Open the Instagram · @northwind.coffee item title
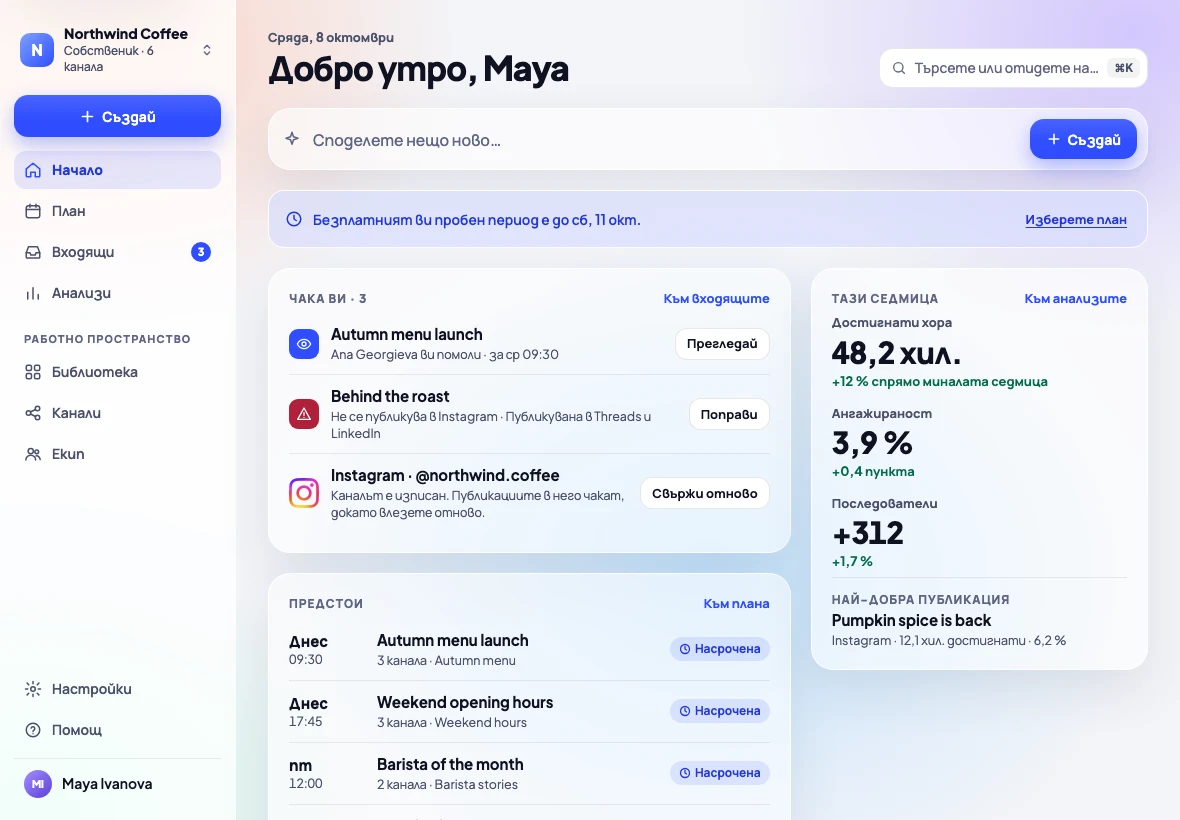Screen dimensions: 1180x820 445,475
